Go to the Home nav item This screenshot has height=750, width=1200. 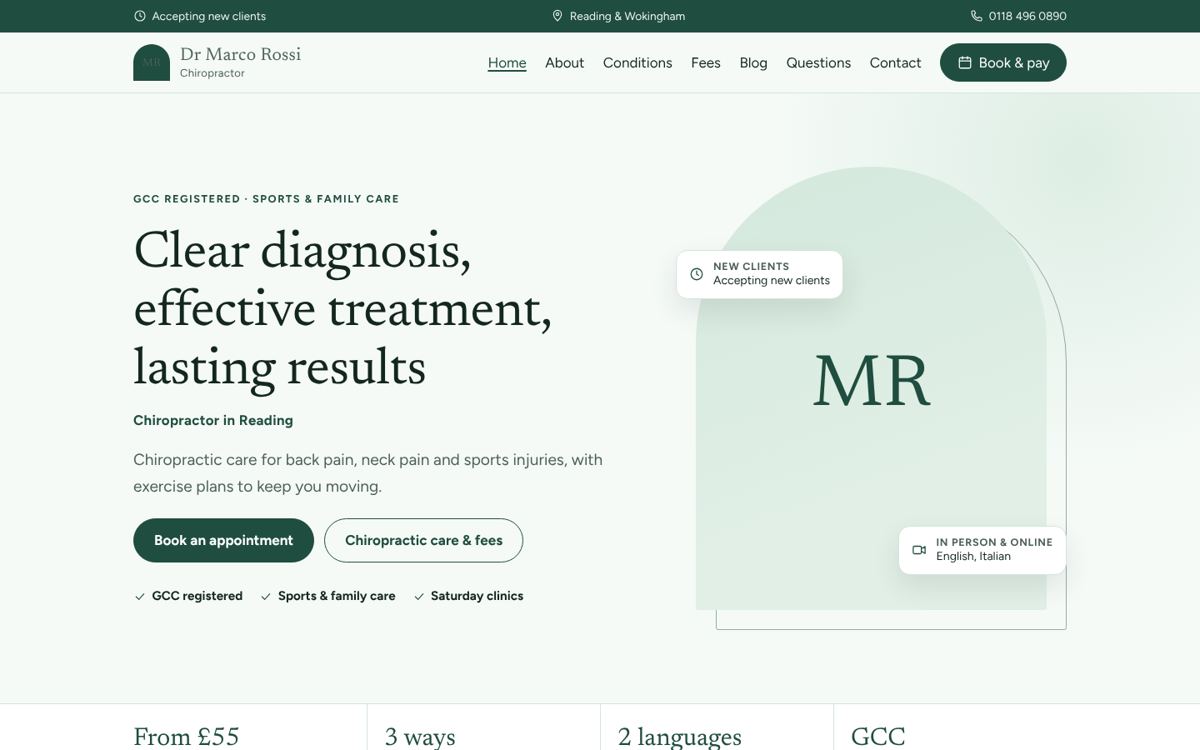click(507, 63)
